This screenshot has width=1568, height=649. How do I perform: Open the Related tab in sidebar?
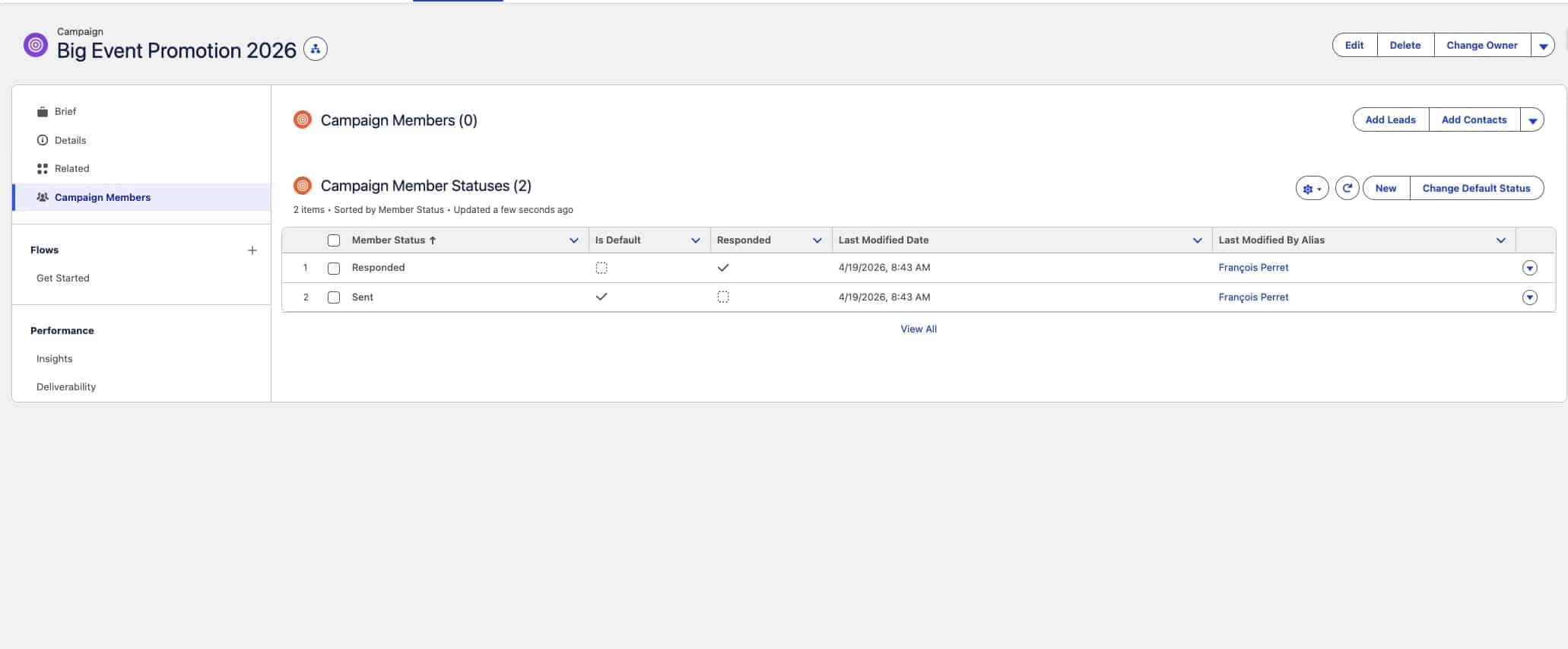71,168
